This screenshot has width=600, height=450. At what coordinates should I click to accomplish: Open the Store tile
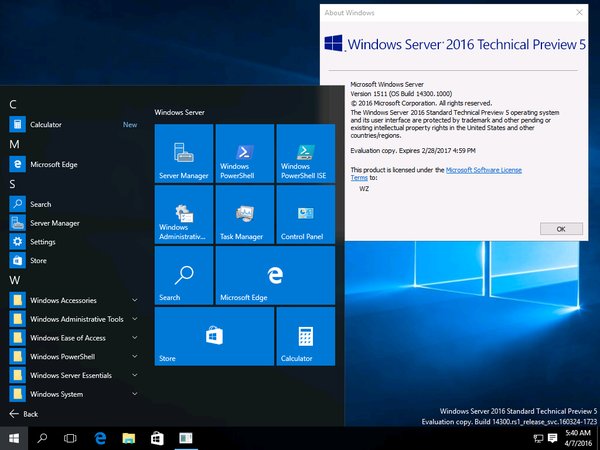pos(214,337)
